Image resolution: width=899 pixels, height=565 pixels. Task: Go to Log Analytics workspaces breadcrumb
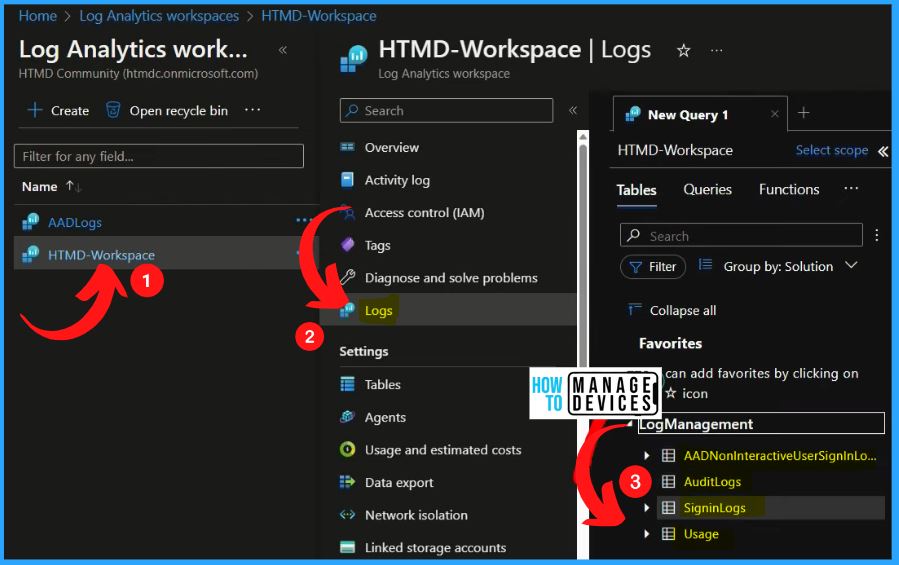click(159, 15)
